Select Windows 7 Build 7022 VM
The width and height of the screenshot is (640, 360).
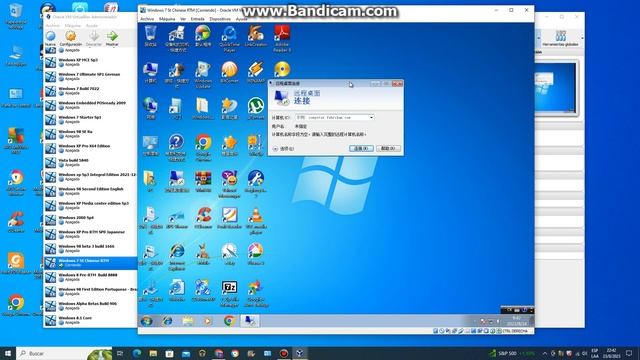90,91
